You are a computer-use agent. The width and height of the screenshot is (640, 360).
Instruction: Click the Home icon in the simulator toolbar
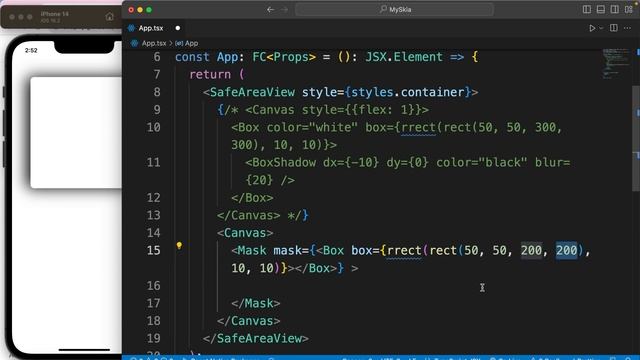109,17
